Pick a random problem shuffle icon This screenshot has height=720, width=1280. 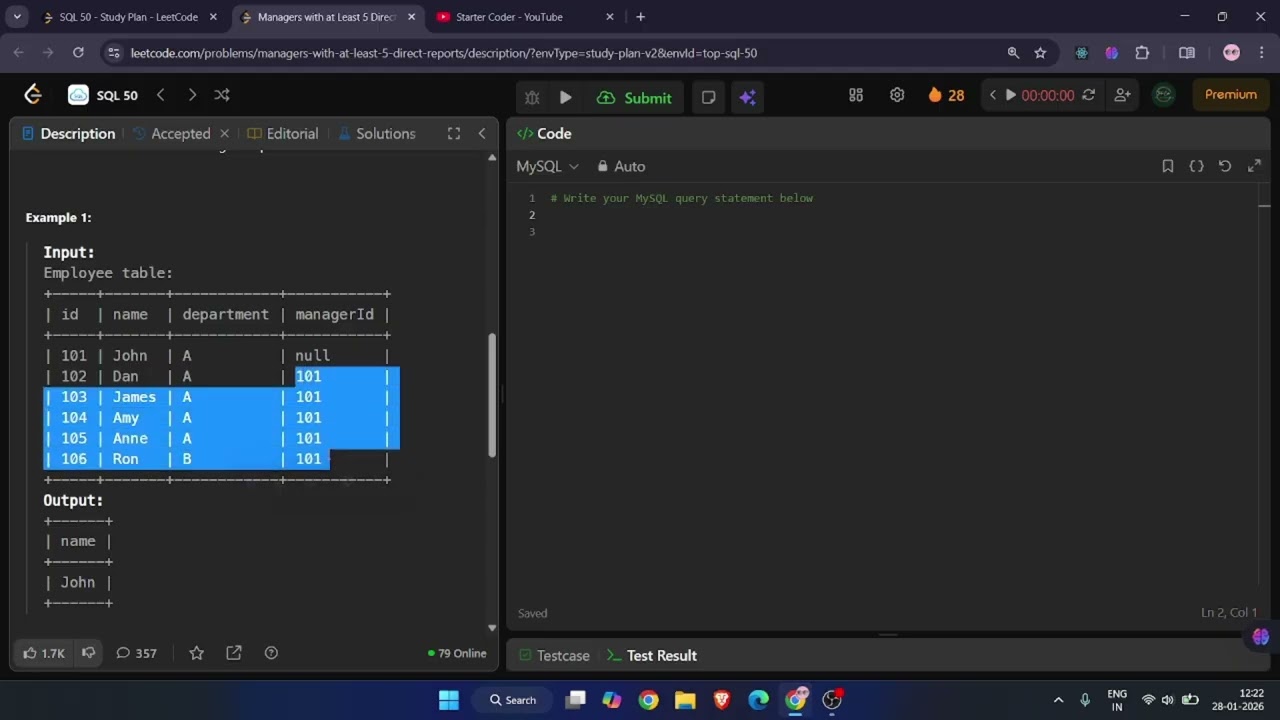pyautogui.click(x=222, y=95)
